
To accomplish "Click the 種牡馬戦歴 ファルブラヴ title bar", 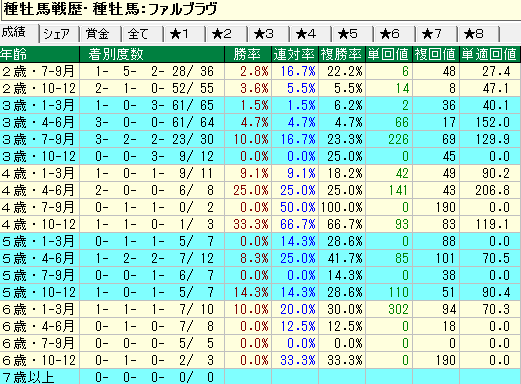I will 261,10.
